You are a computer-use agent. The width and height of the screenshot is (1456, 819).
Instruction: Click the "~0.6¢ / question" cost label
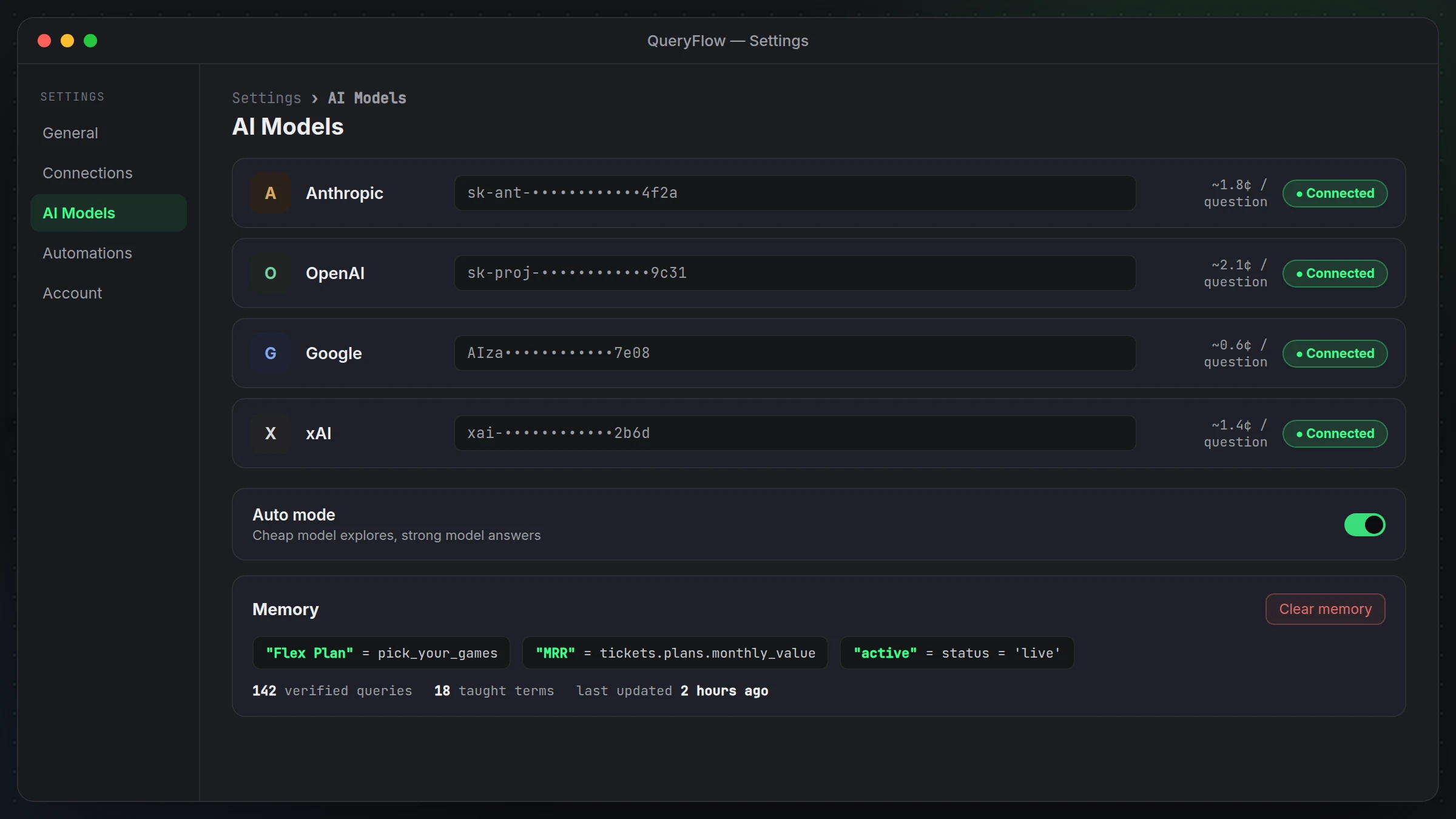pyautogui.click(x=1236, y=353)
